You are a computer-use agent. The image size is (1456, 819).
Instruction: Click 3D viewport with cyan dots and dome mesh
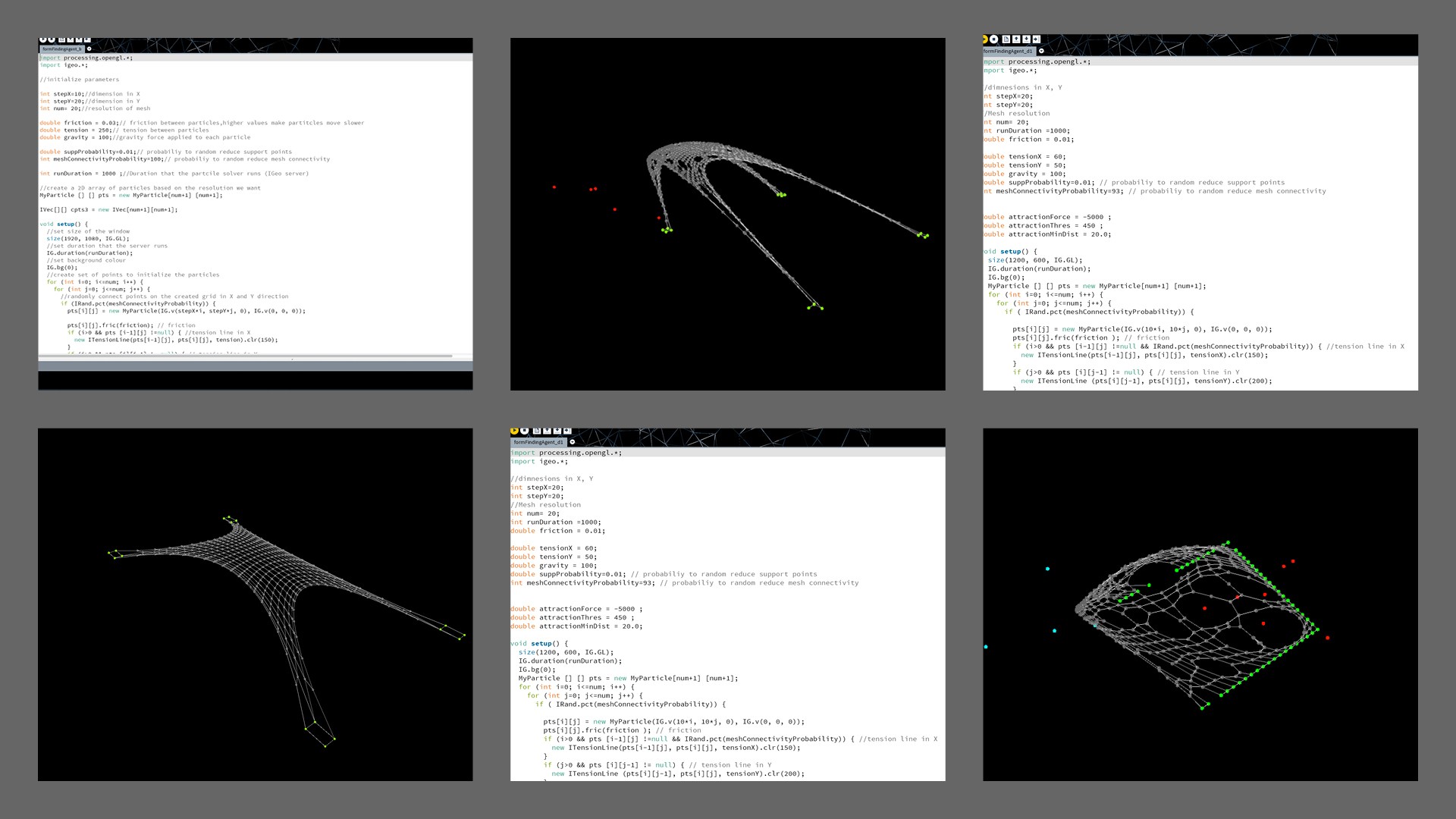pyautogui.click(x=1200, y=604)
